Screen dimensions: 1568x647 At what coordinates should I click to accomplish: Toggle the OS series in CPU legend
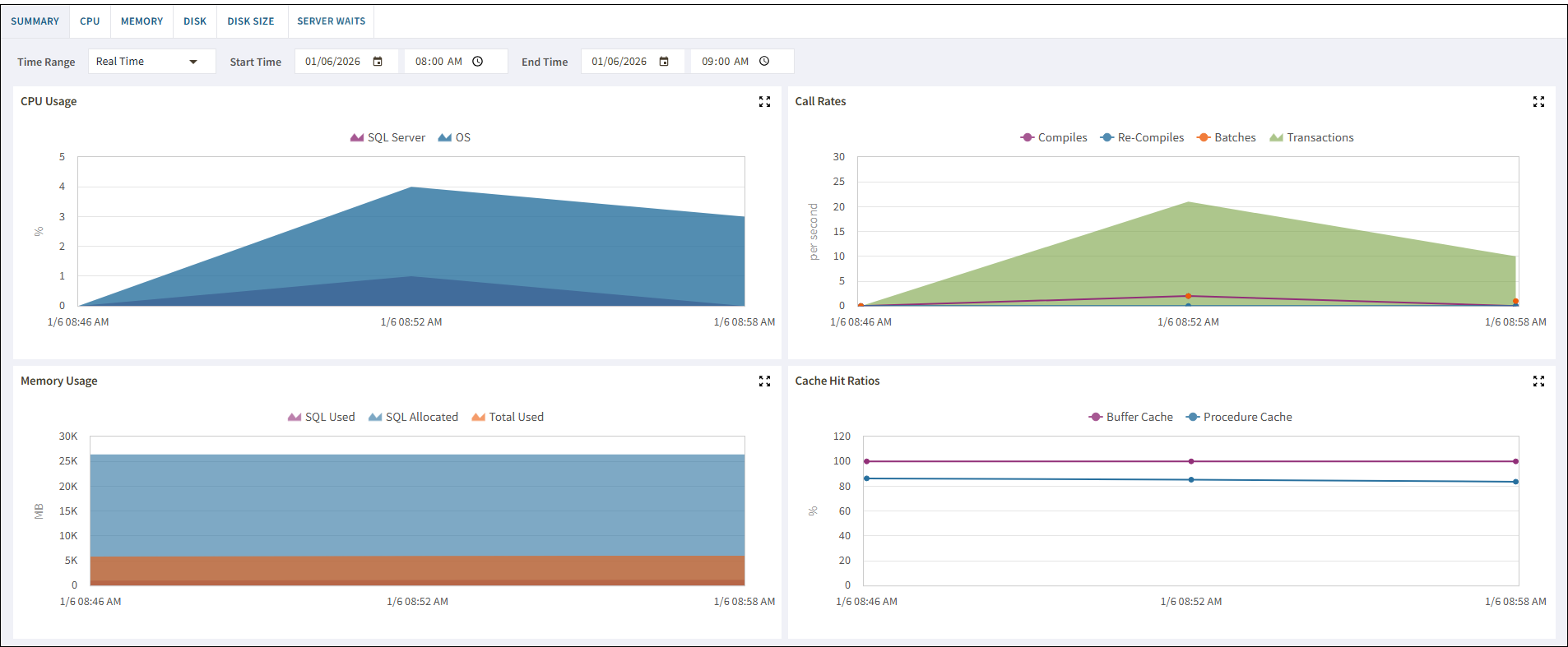click(454, 137)
